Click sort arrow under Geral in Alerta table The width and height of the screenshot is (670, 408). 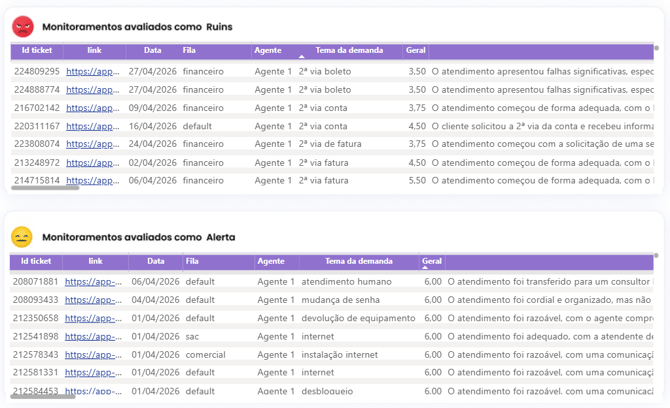pos(425,267)
